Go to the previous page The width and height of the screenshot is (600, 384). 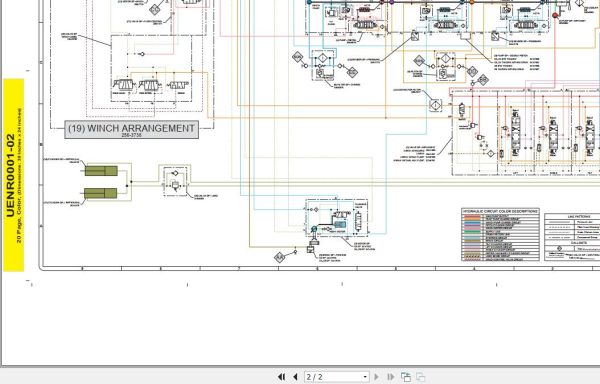[x=295, y=377]
